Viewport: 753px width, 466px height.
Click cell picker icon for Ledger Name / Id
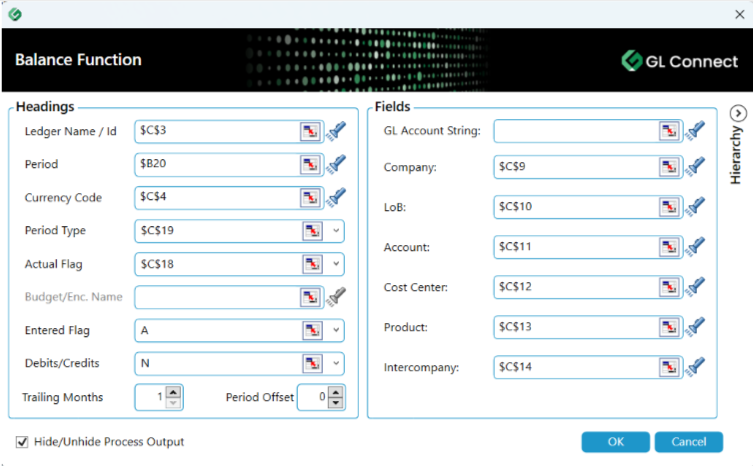point(310,131)
